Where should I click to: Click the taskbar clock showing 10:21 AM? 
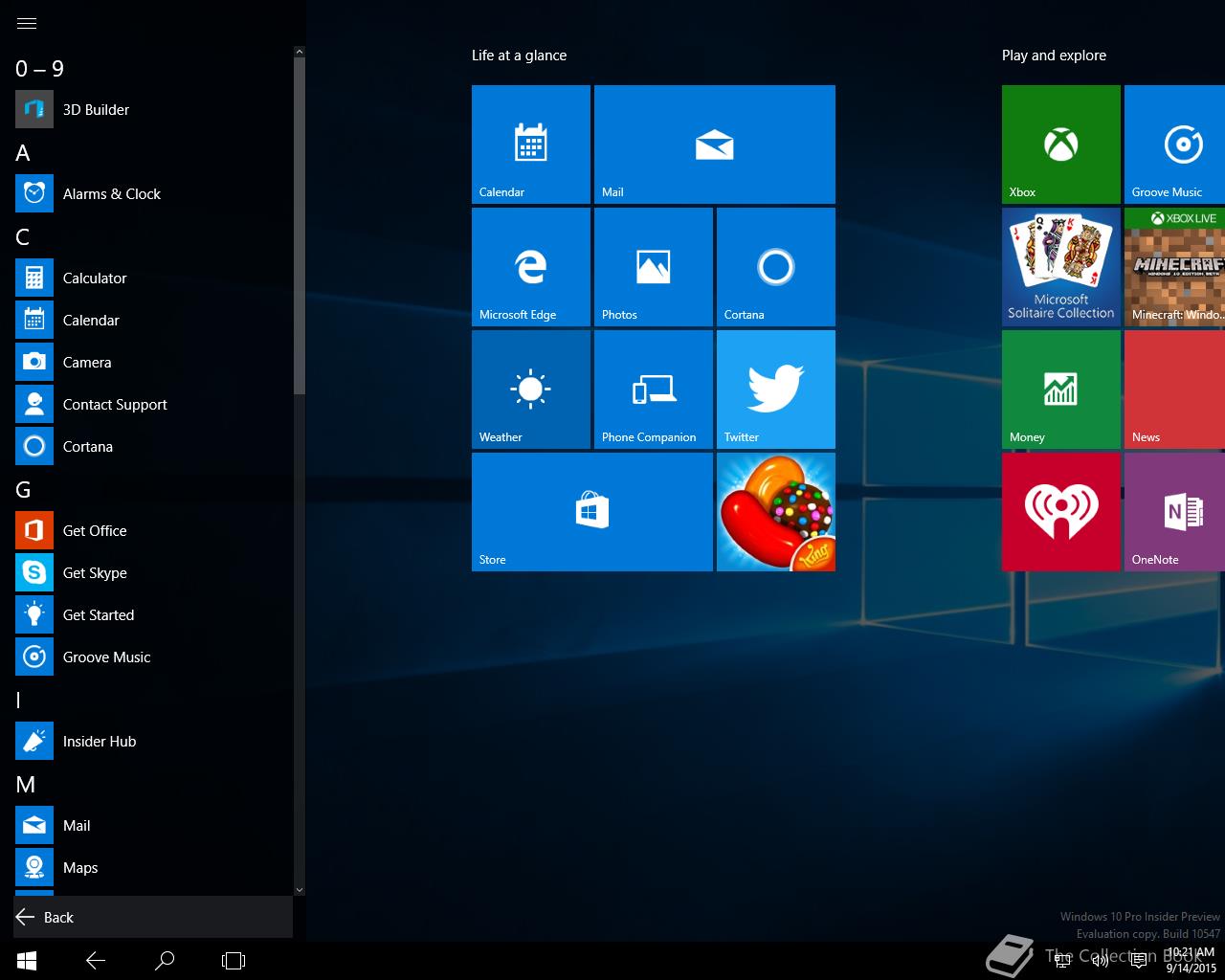[x=1192, y=960]
